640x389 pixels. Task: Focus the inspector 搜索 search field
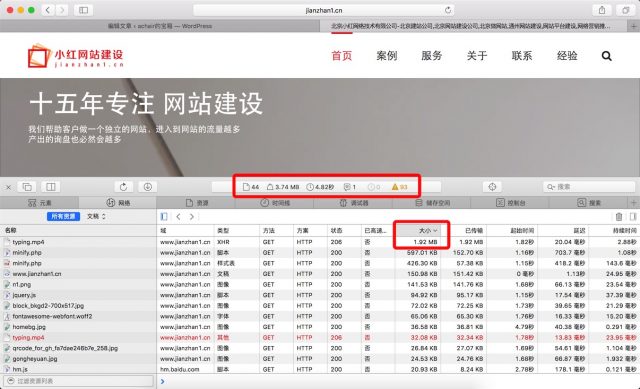coord(589,187)
